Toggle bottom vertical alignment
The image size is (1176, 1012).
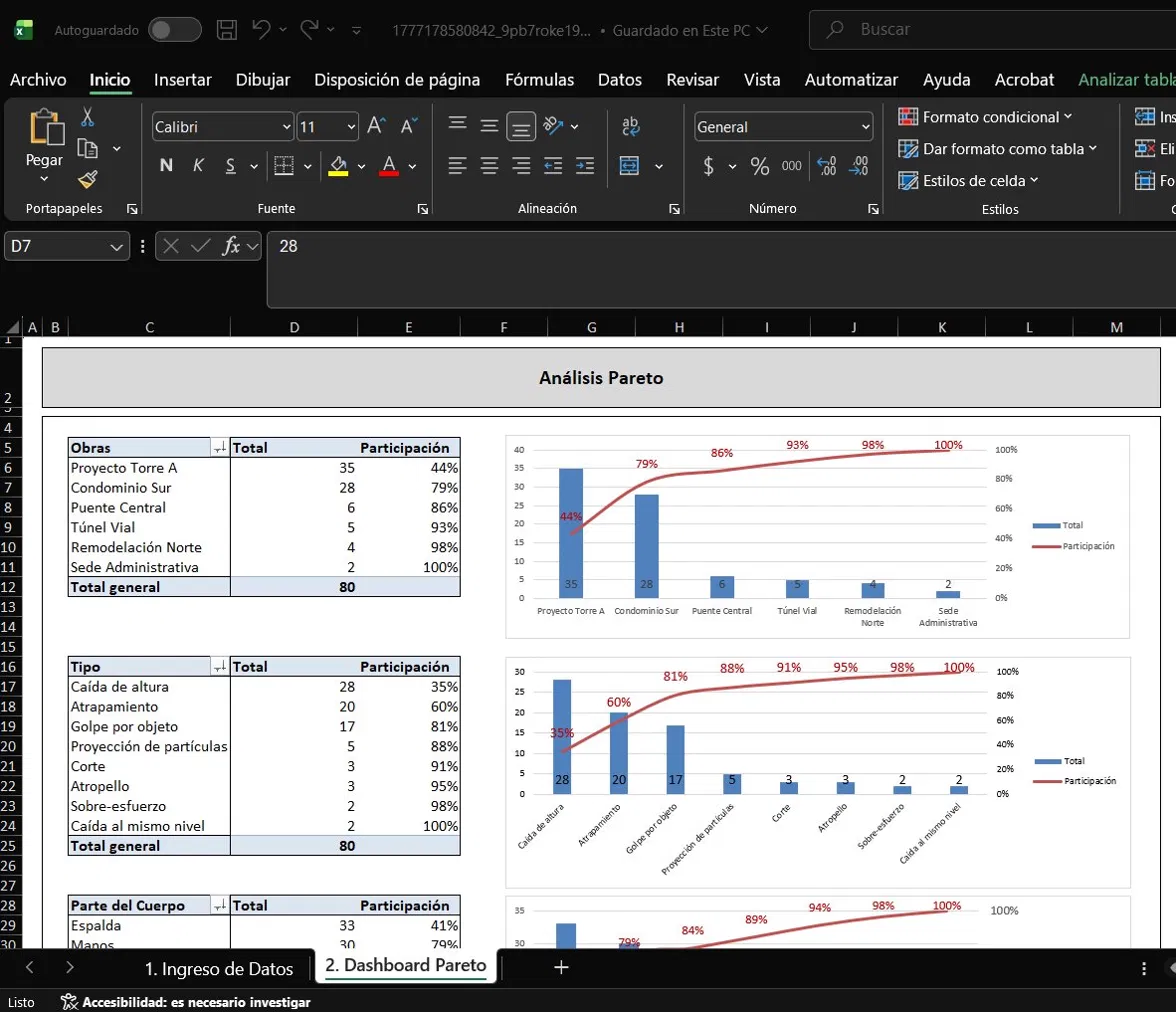click(x=520, y=126)
